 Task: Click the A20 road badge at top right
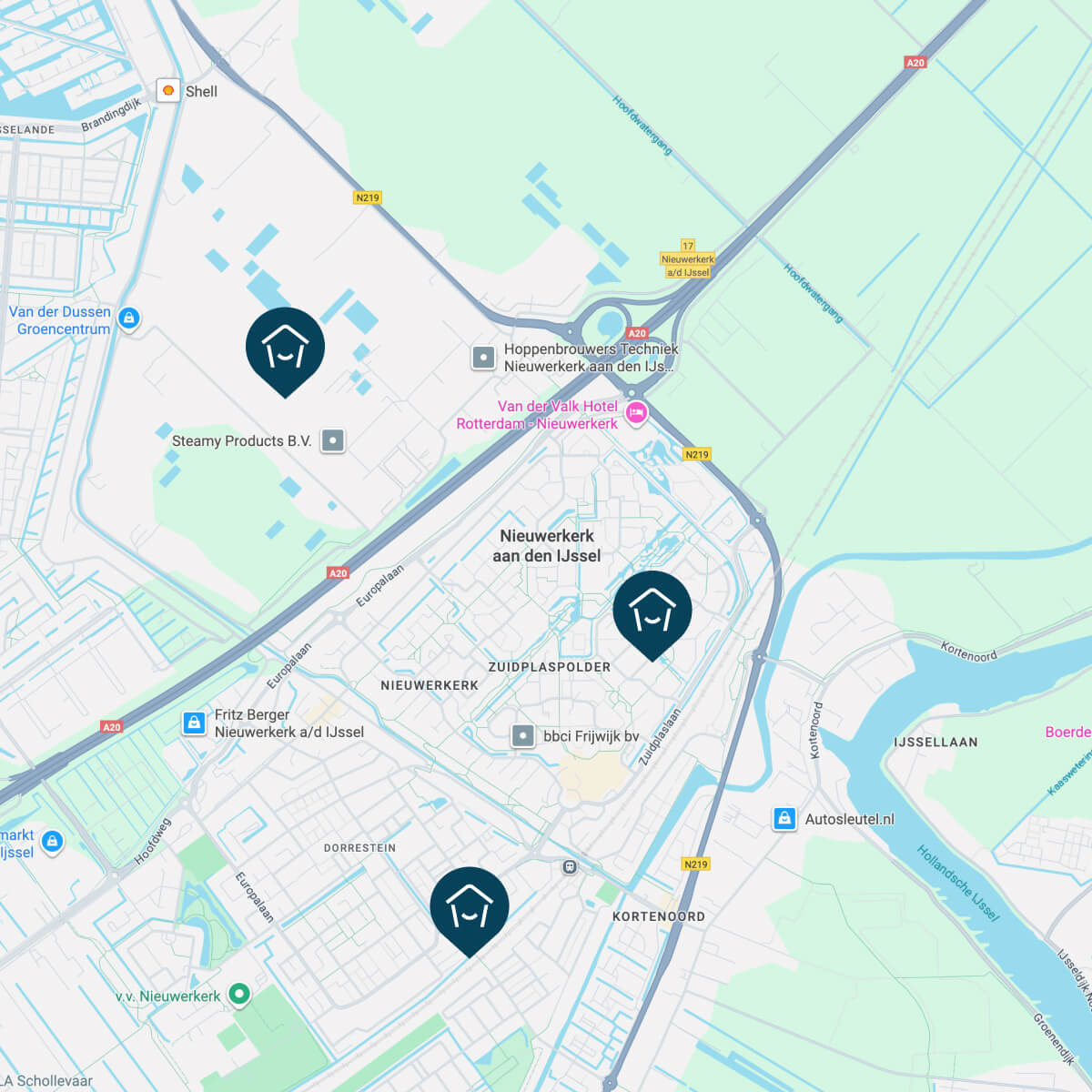tap(915, 63)
